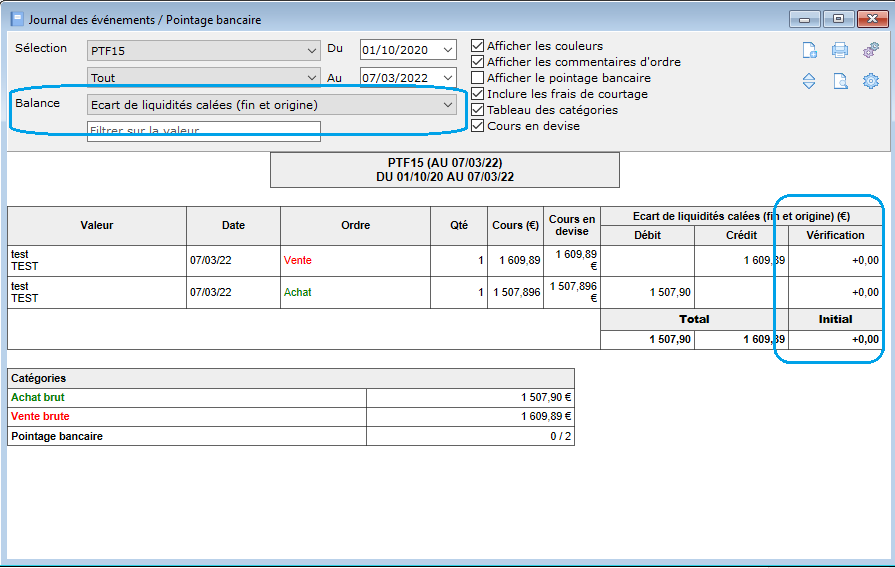Click the Ordre column header
895x568 pixels.
coord(356,225)
